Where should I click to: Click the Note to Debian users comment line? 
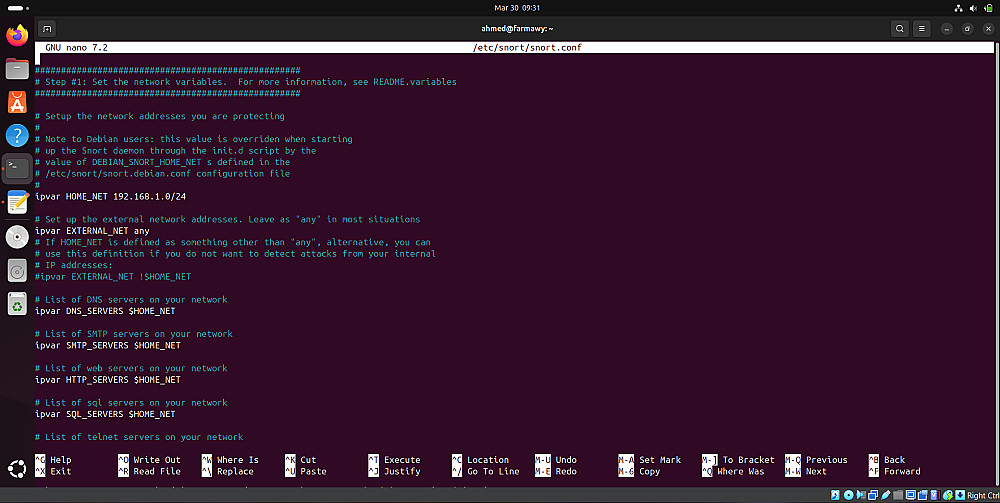194,139
